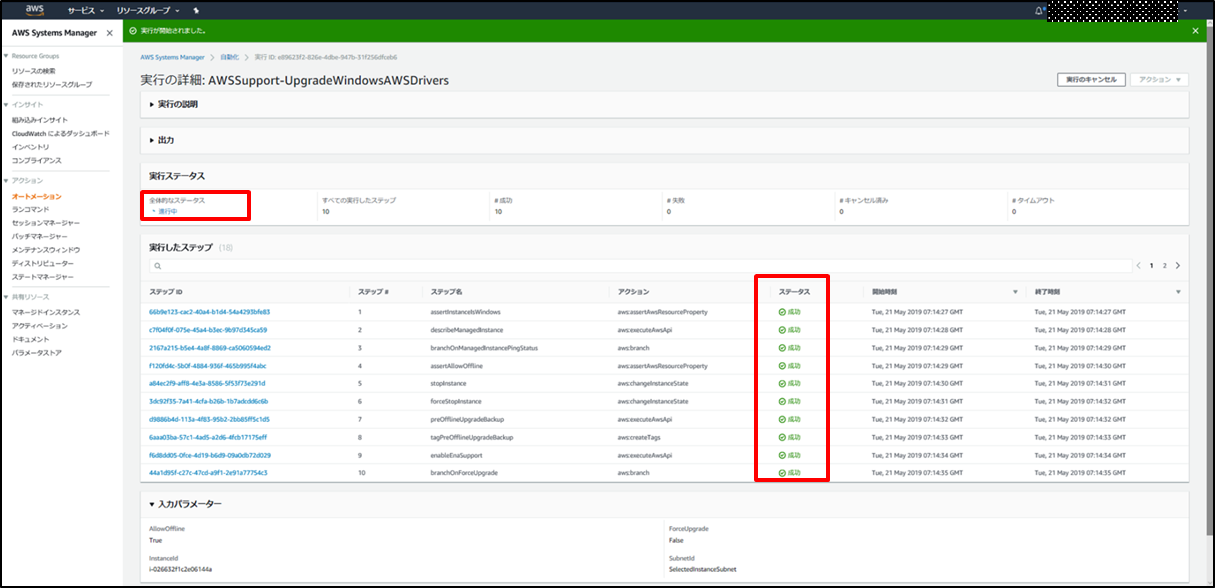This screenshot has height=588, width=1215.
Task: Expand the 実行の説明 section
Action: point(152,104)
